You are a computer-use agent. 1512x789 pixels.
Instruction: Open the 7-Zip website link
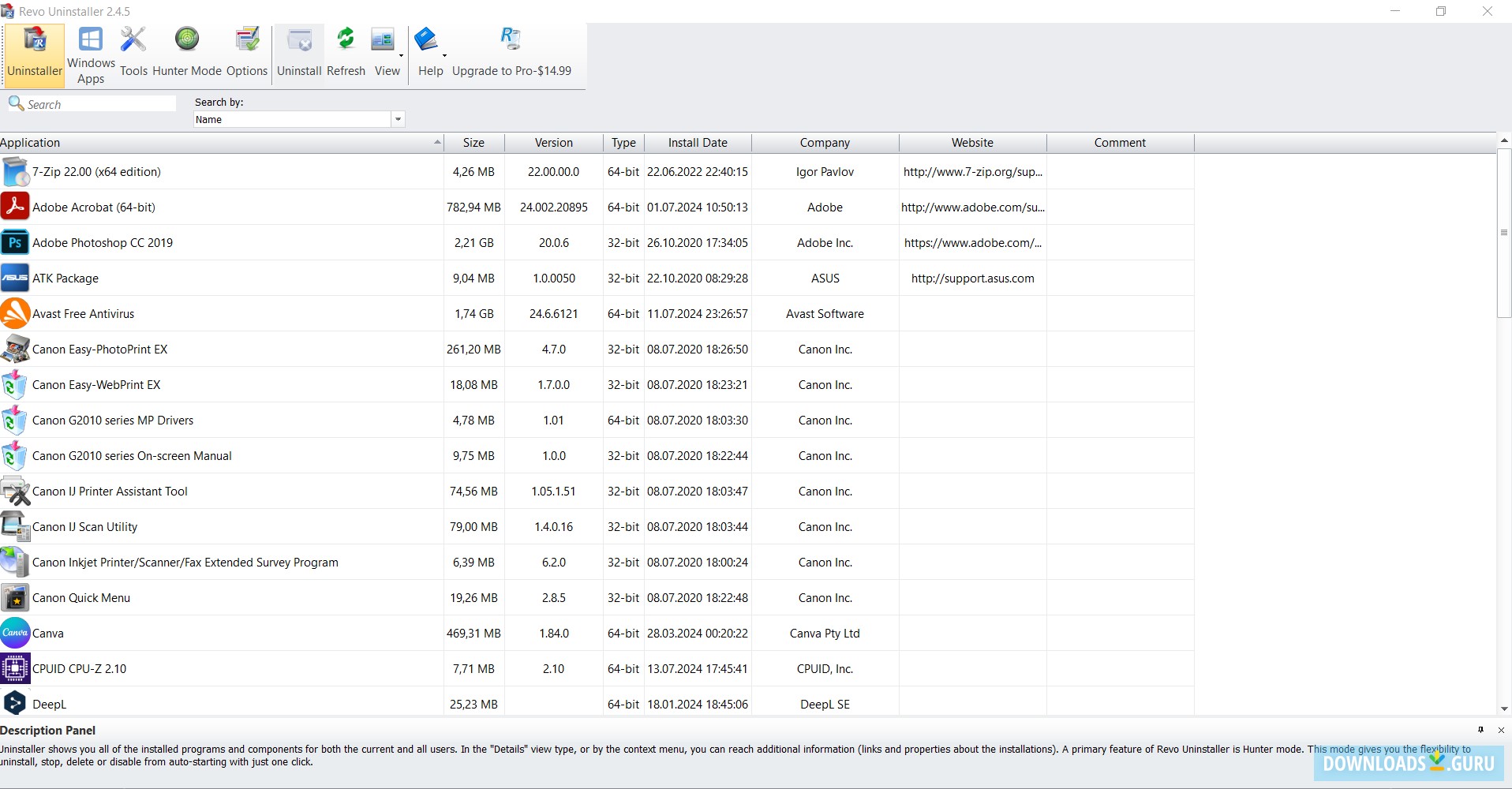972,171
